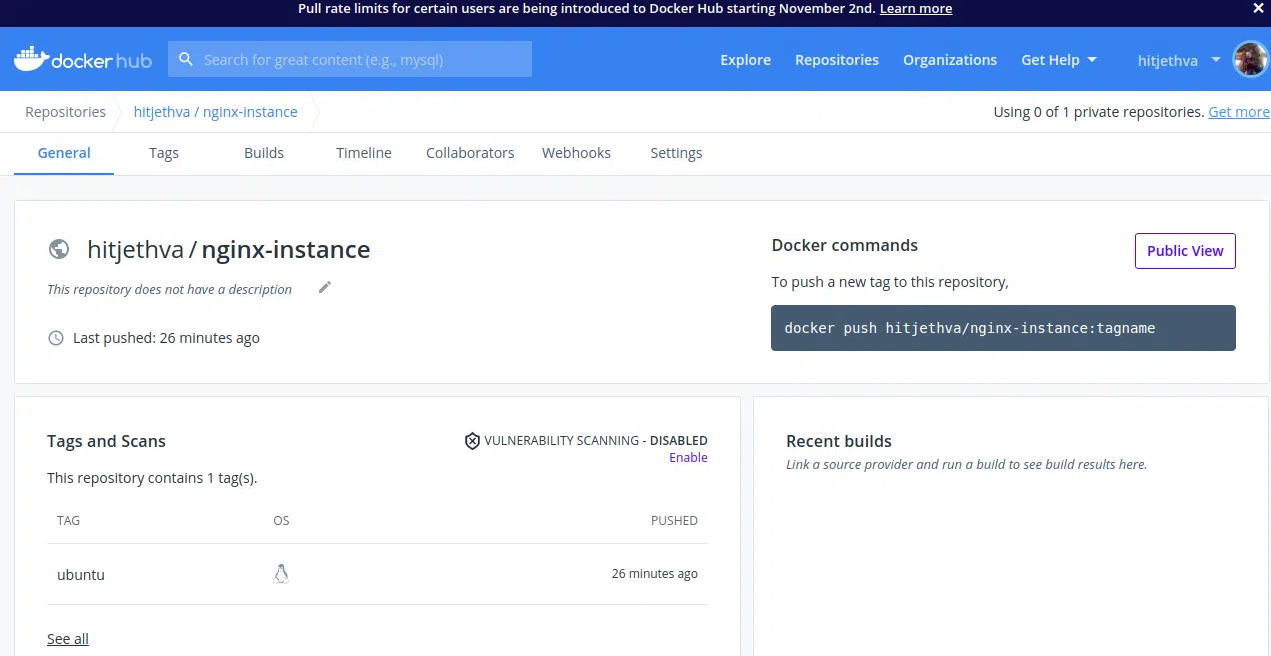Open the hitjethva account dropdown

tap(1178, 60)
